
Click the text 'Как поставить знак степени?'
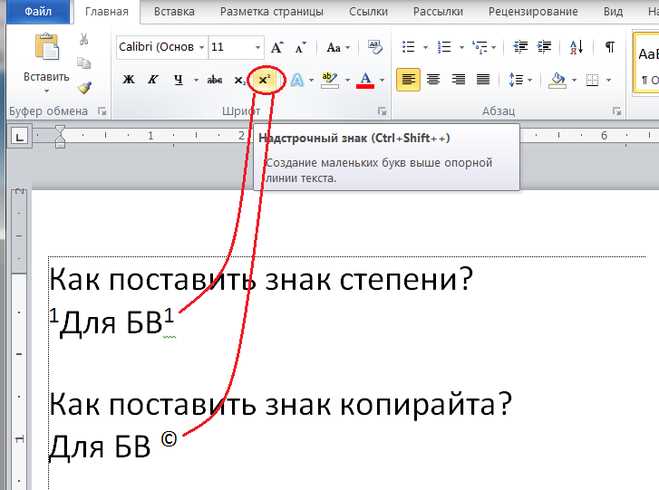(261, 279)
